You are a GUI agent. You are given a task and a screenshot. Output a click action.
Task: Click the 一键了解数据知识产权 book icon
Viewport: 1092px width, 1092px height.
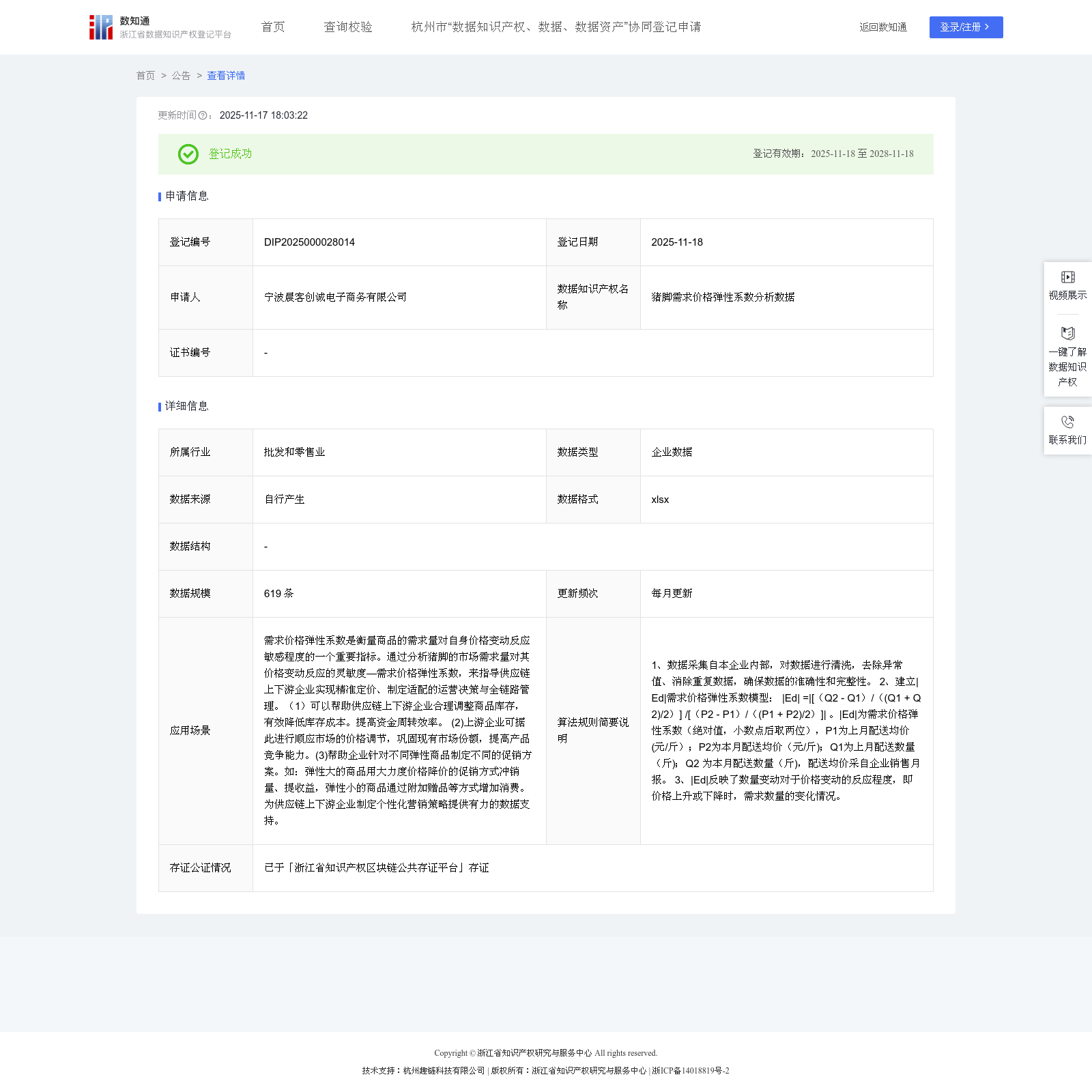(x=1067, y=333)
